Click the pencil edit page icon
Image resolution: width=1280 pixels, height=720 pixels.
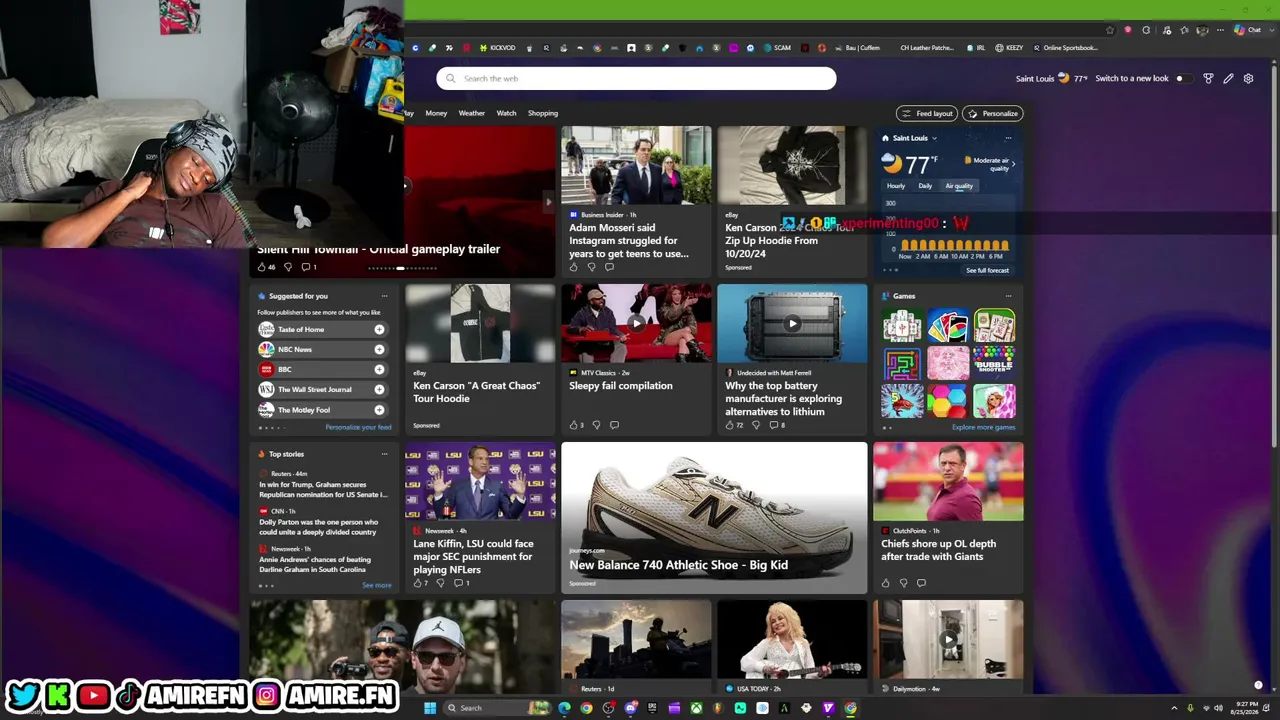[x=1228, y=78]
